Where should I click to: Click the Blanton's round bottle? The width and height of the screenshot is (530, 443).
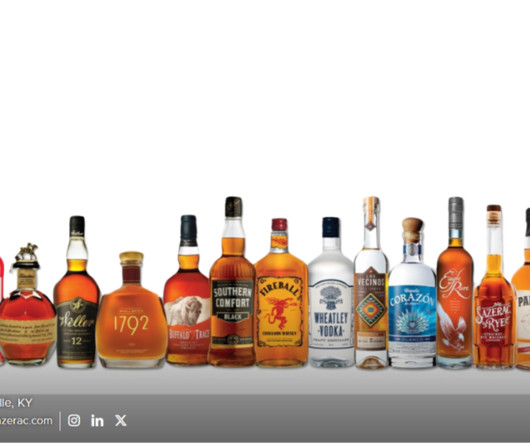[27, 304]
